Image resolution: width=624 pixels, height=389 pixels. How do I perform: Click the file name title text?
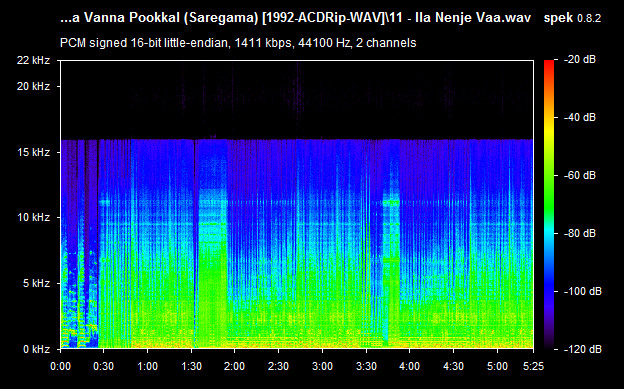pyautogui.click(x=295, y=18)
